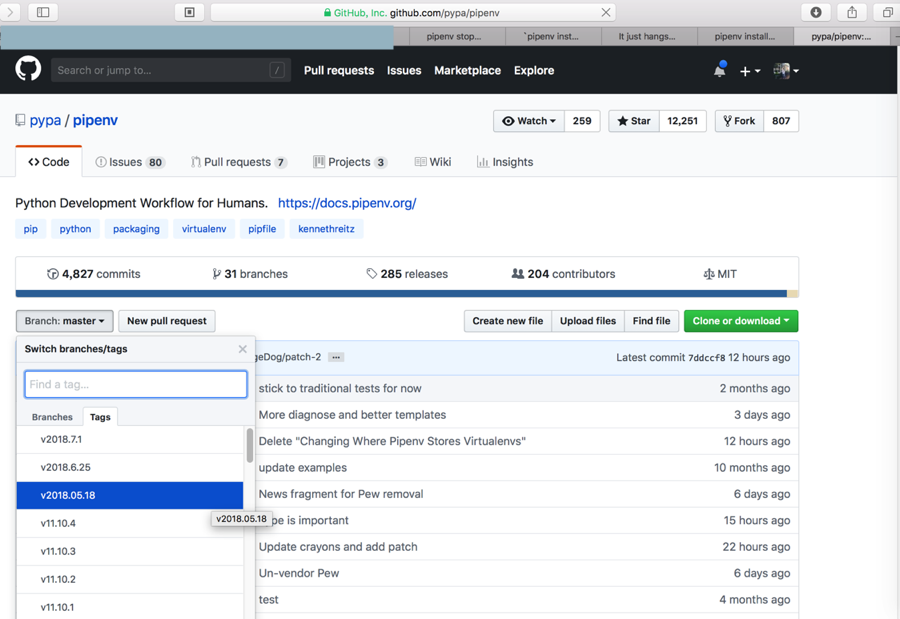Focus the GitHub search field
Viewport: 900px width, 619px height.
click(x=171, y=70)
